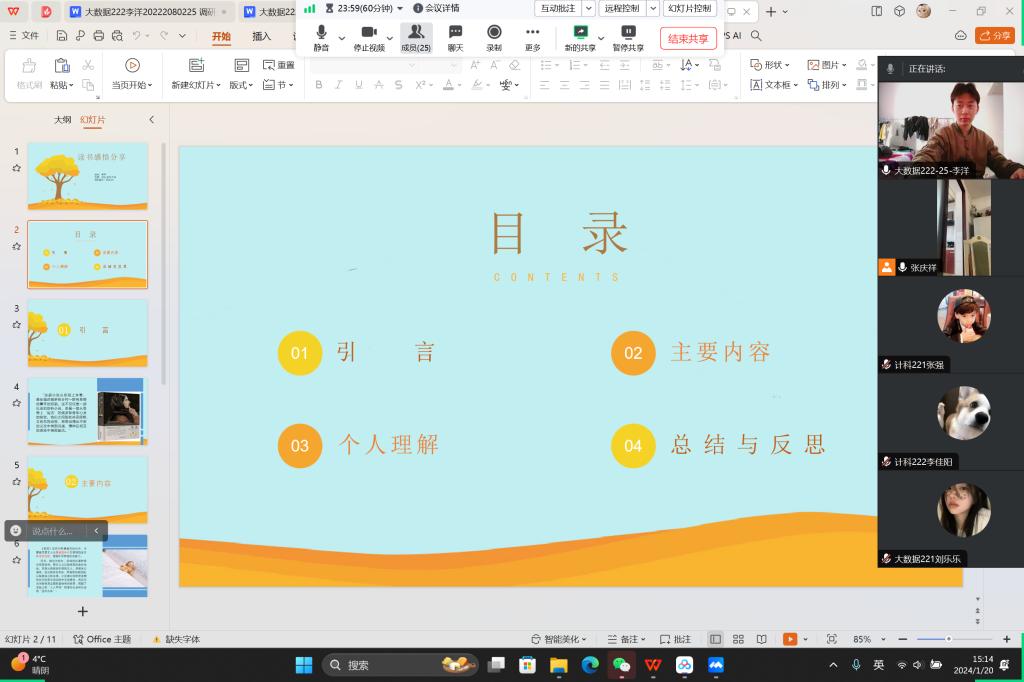Start recording the meeting

(x=494, y=37)
